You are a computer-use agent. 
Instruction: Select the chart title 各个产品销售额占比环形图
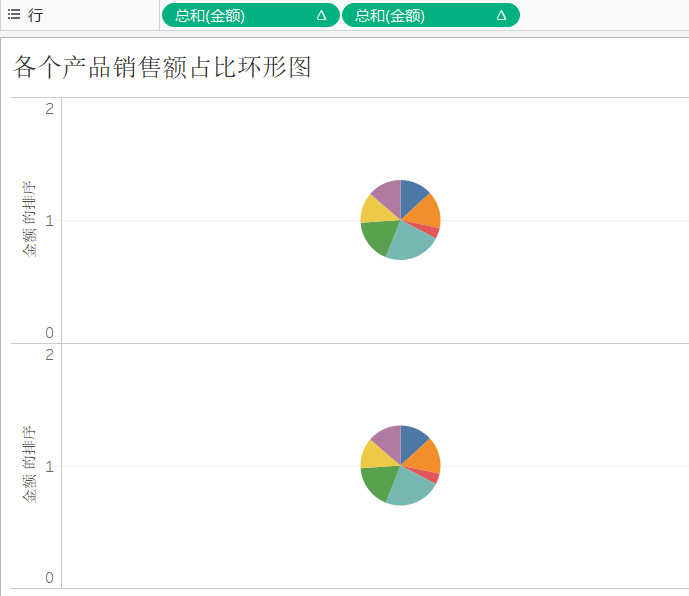point(163,67)
